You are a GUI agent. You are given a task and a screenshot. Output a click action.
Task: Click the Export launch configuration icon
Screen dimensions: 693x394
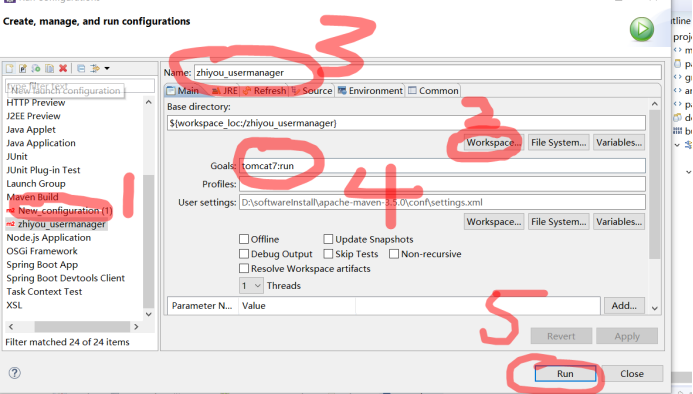pyautogui.click(x=36, y=68)
